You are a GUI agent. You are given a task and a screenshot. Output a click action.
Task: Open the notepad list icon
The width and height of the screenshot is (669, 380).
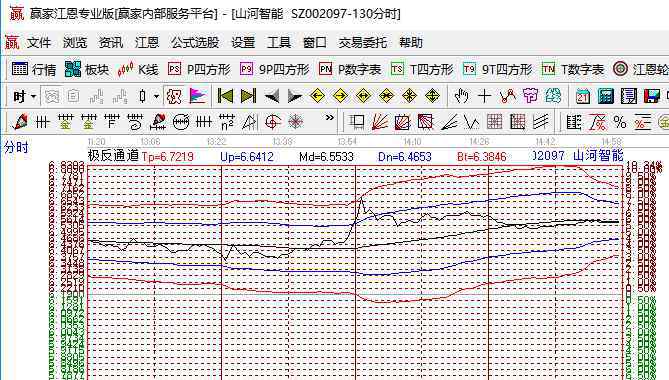629,96
